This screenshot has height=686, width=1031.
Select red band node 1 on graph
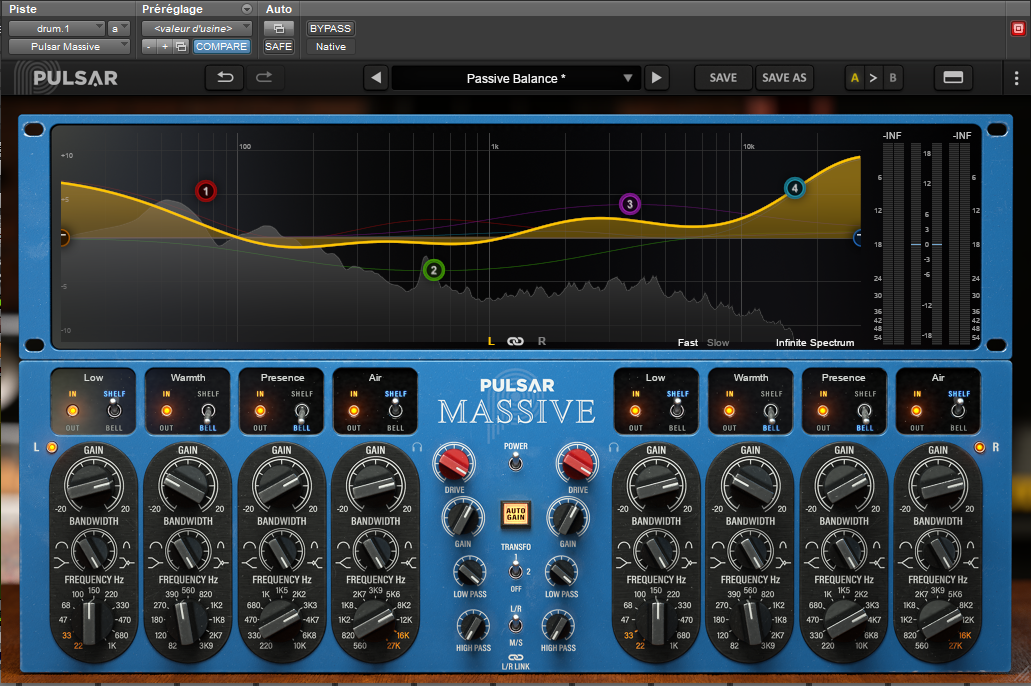click(206, 191)
